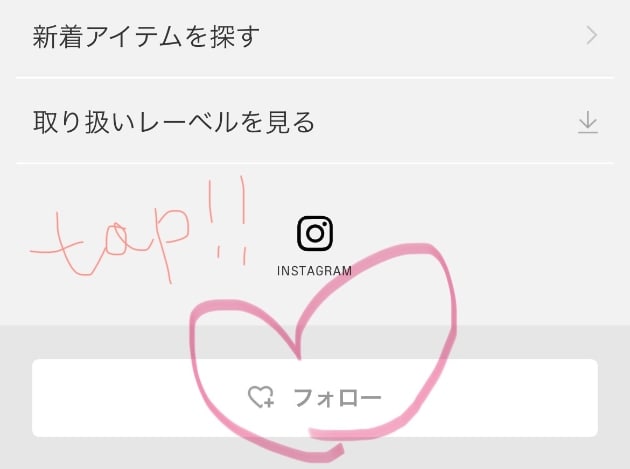Toggle follow state with the heart icon
Image resolution: width=630 pixels, height=469 pixels.
[261, 397]
